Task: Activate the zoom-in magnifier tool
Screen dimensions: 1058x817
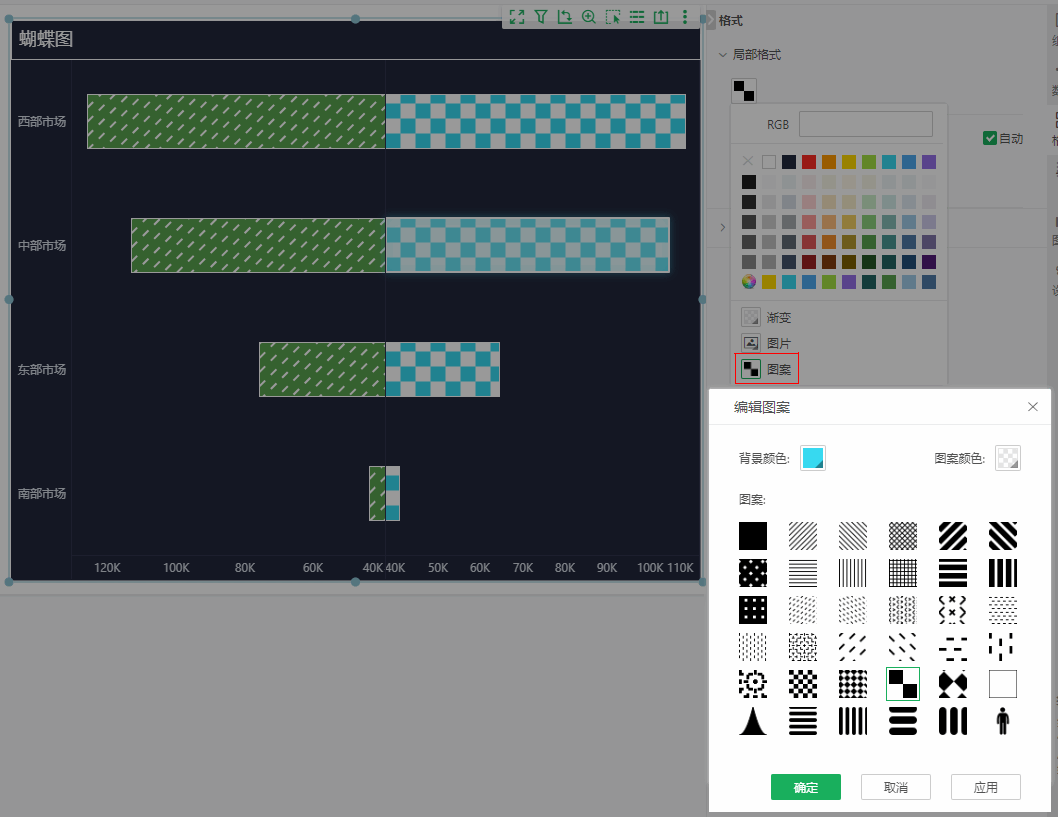Action: (589, 17)
